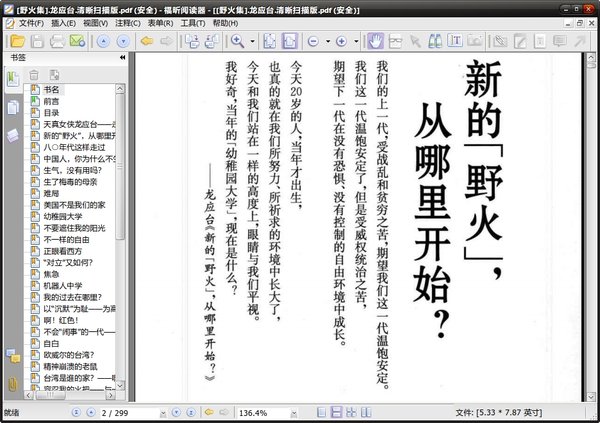Save the document with the floppy disk icon
Screen dimensions: 600x423
[x=37, y=41]
